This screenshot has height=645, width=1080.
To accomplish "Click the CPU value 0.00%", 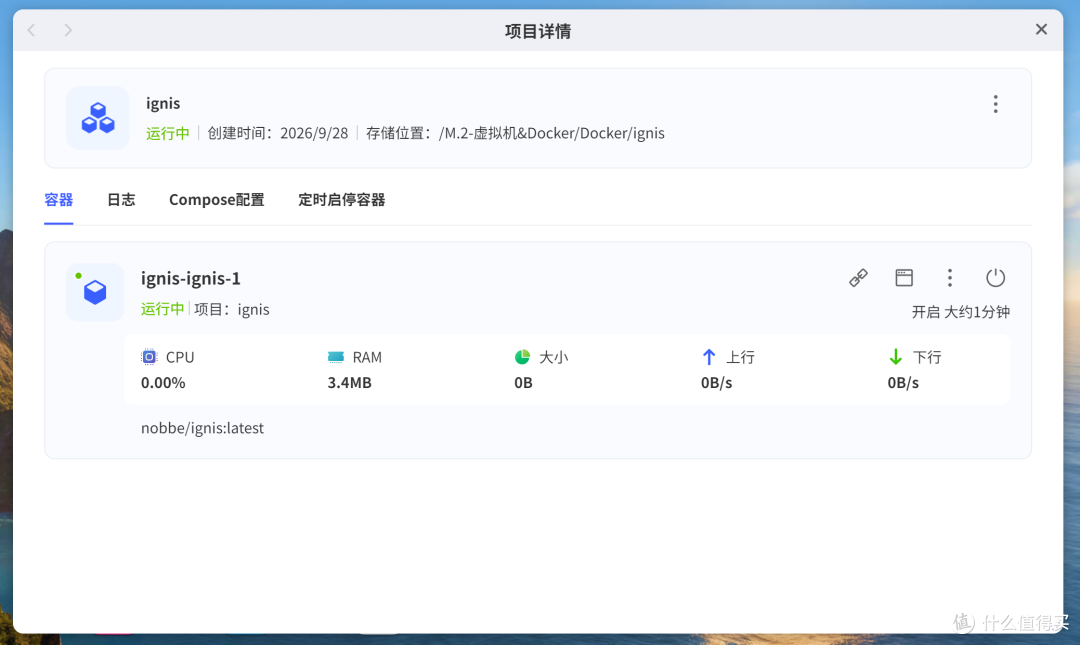I will pos(163,382).
